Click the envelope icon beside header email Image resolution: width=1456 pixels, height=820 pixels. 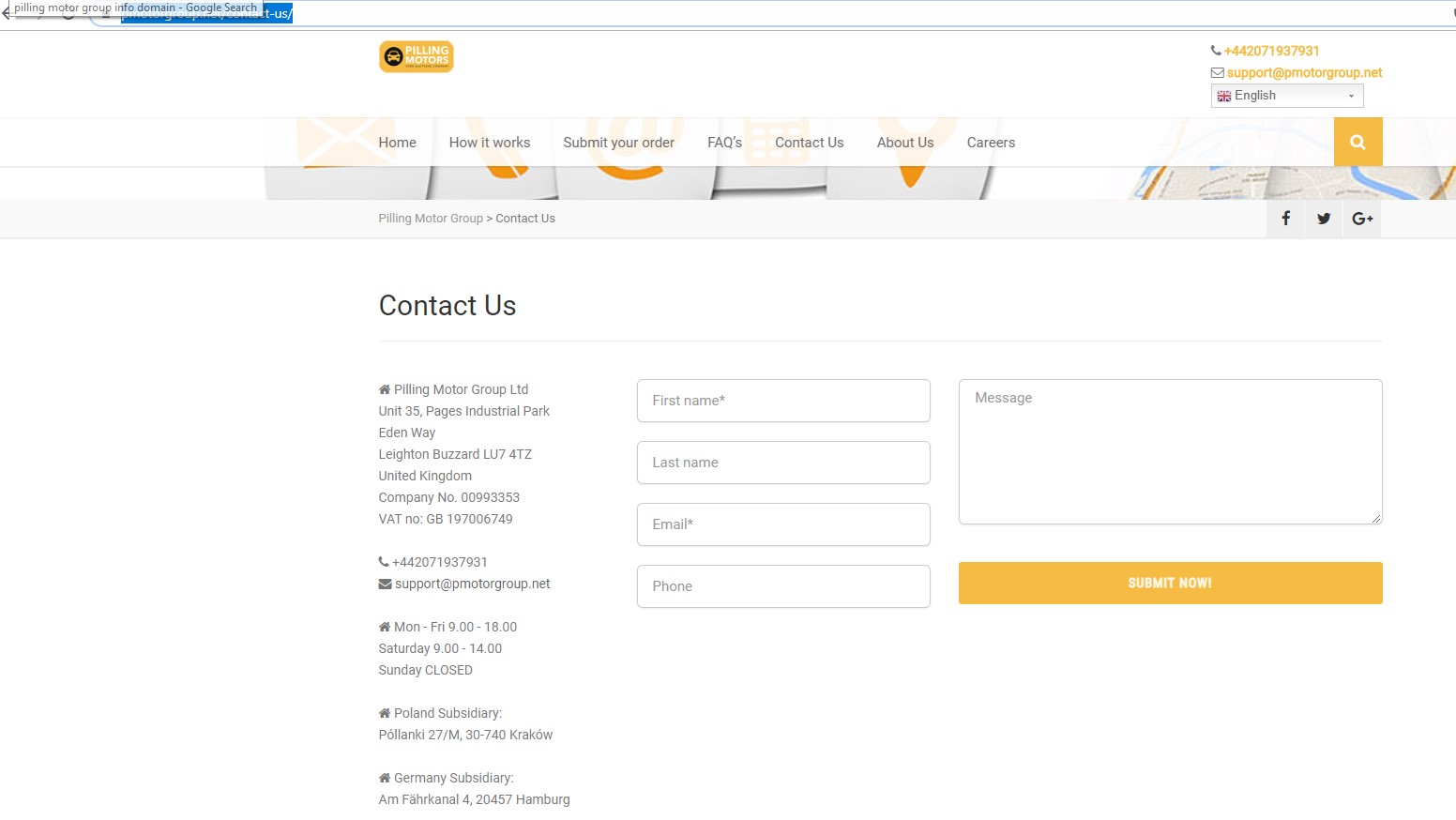1217,72
